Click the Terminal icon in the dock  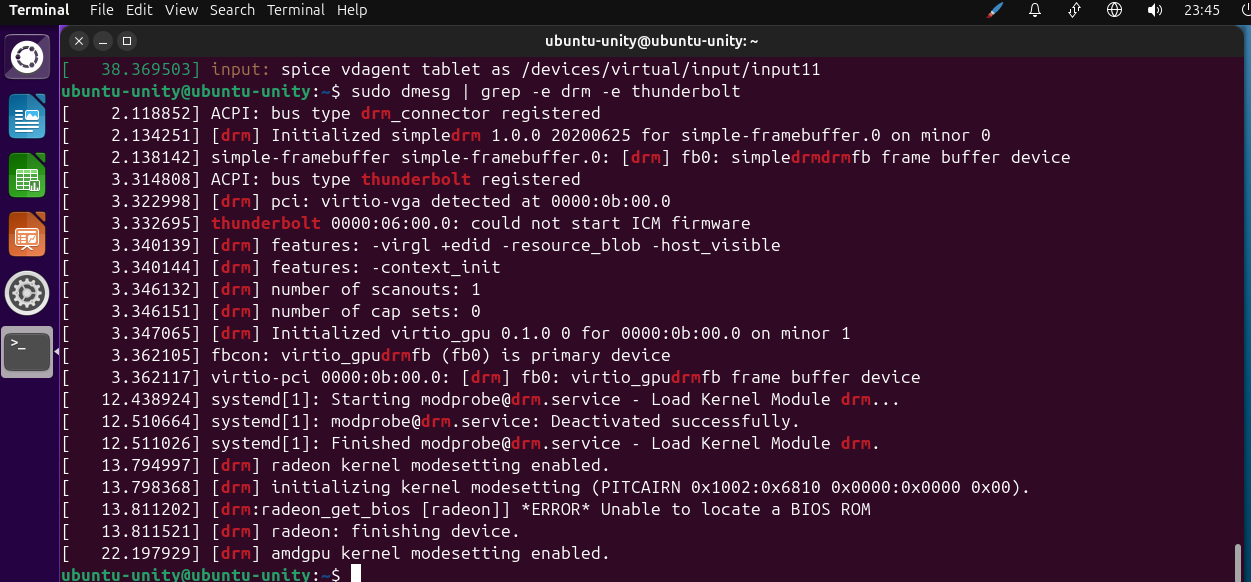(x=28, y=351)
